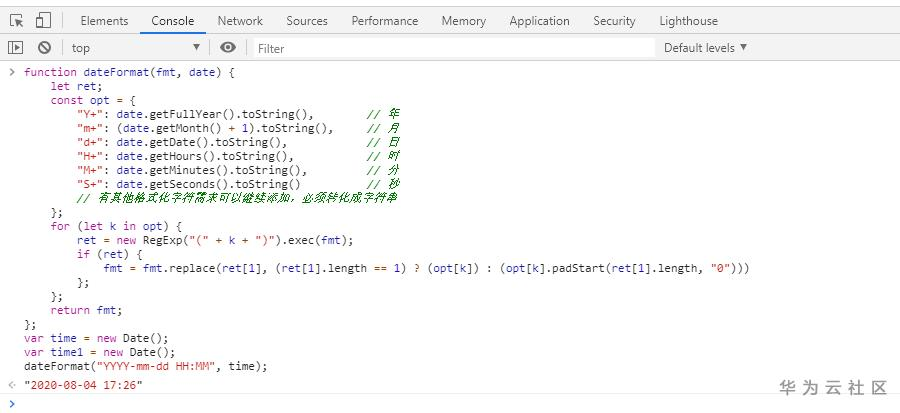Image resolution: width=900 pixels, height=413 pixels.
Task: Switch to the Elements tab
Action: (x=104, y=20)
